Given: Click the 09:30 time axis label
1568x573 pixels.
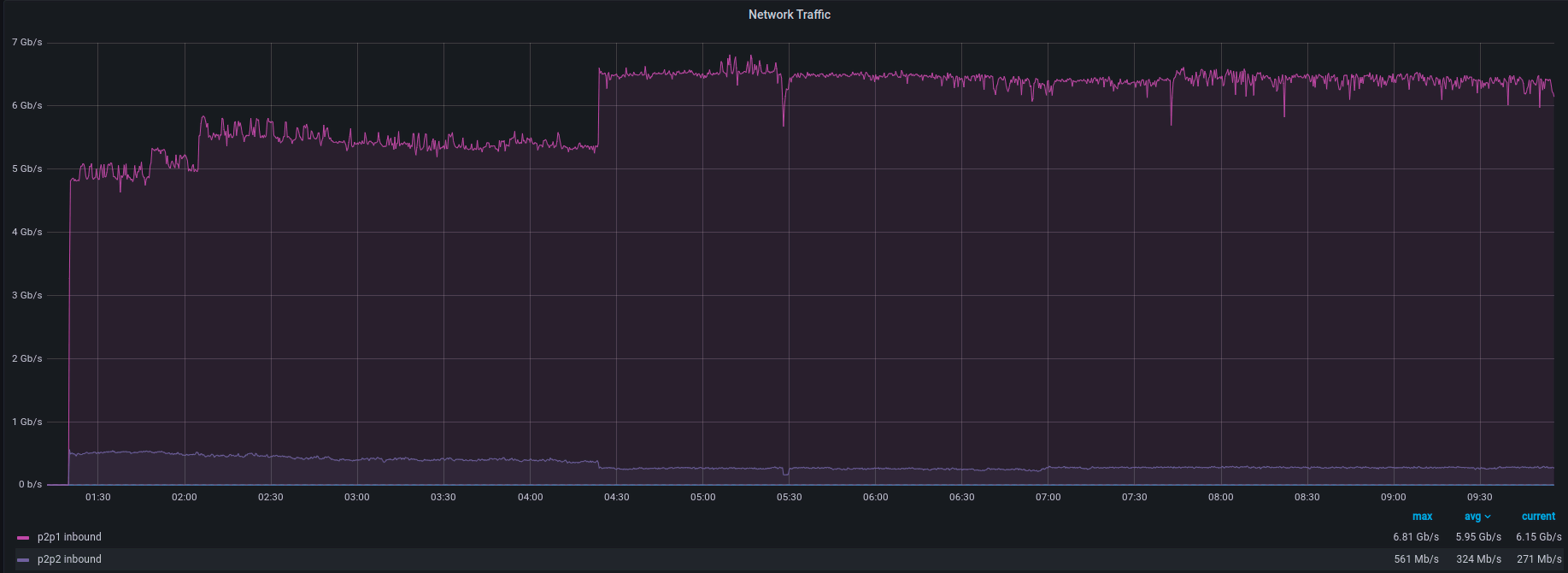Looking at the screenshot, I should click(x=1479, y=497).
